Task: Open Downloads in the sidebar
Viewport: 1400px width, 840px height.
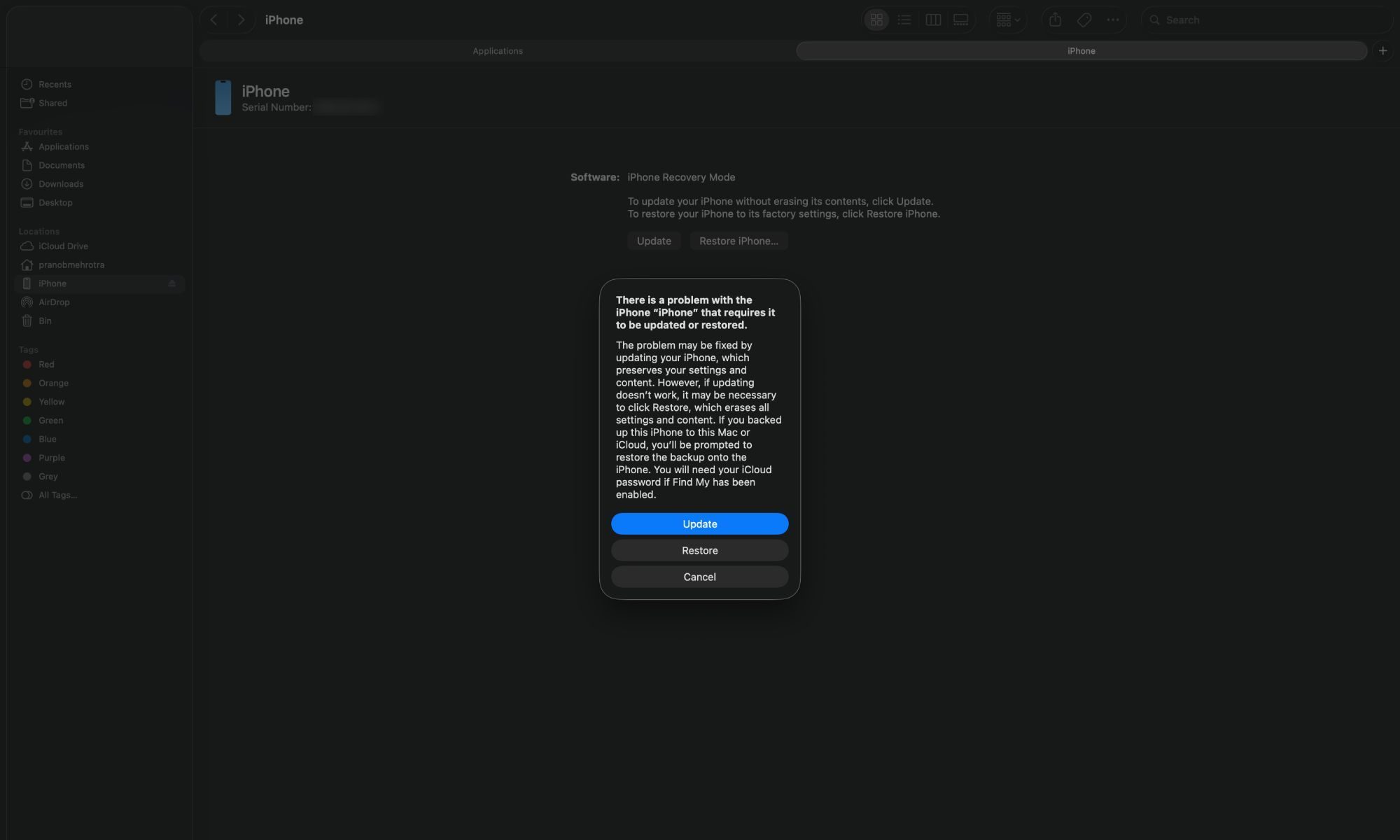Action: click(99, 184)
